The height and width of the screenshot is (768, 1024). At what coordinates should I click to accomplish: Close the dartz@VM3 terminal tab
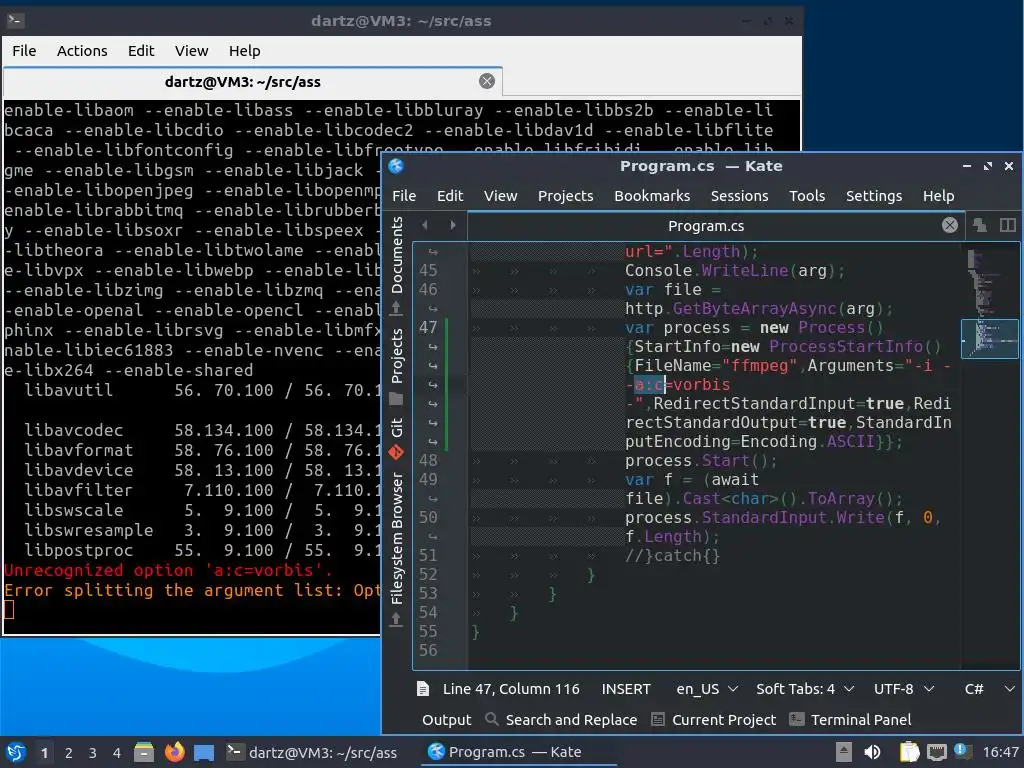point(487,81)
